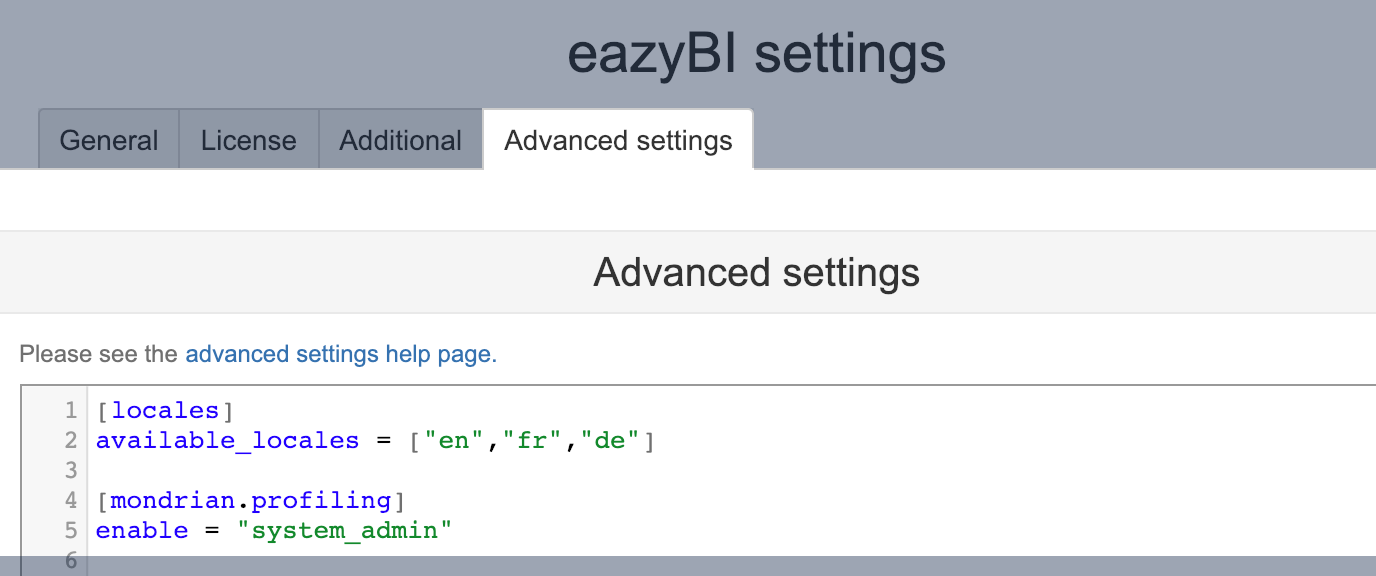
Task: Click the Please see the settings text
Action: pos(100,354)
